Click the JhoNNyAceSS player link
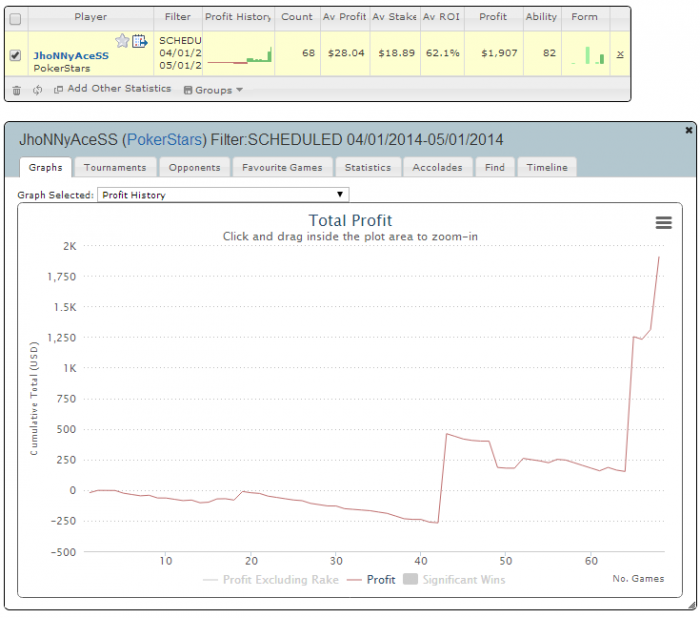 71,55
